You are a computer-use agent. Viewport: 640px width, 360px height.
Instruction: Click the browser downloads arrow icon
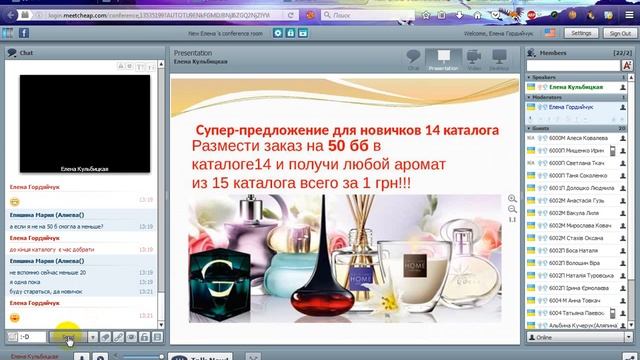[459, 16]
